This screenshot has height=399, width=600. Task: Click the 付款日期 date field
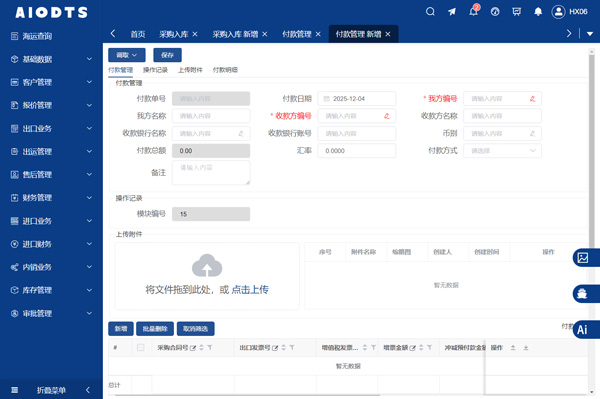click(x=357, y=99)
